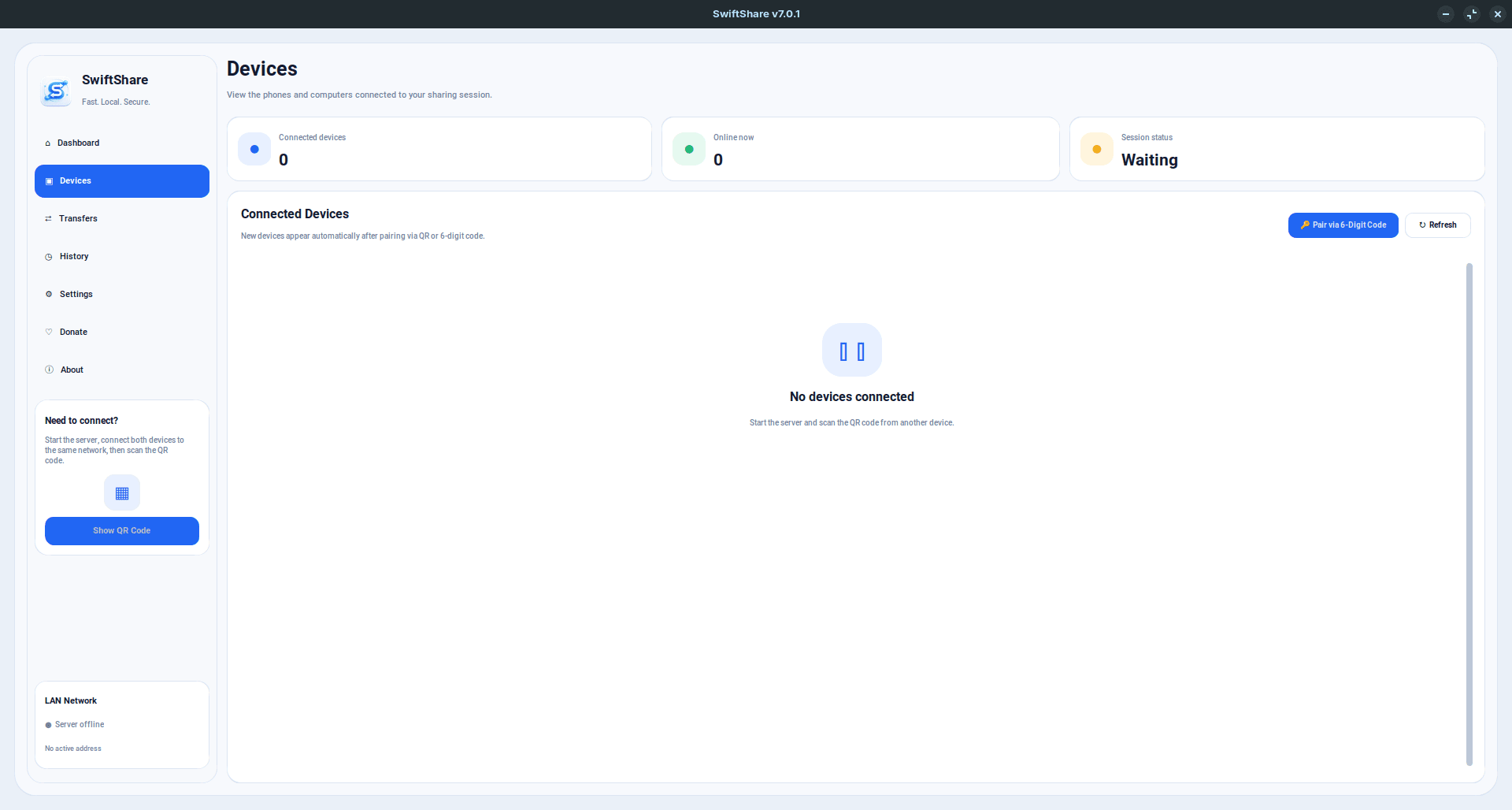This screenshot has height=810, width=1512.
Task: Click the Show QR Code button
Action: tap(122, 531)
